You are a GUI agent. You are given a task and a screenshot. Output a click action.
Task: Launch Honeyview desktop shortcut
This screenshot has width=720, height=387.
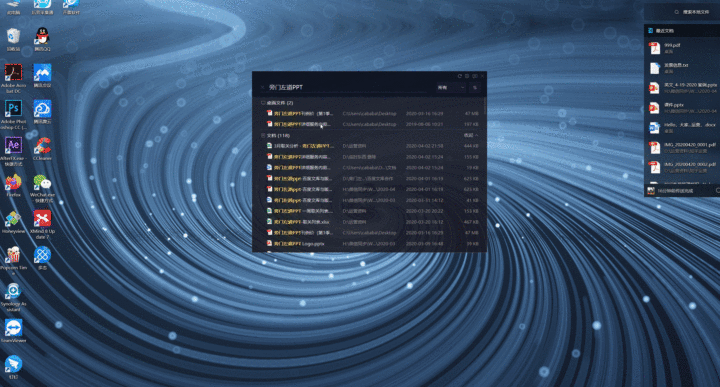coord(13,222)
